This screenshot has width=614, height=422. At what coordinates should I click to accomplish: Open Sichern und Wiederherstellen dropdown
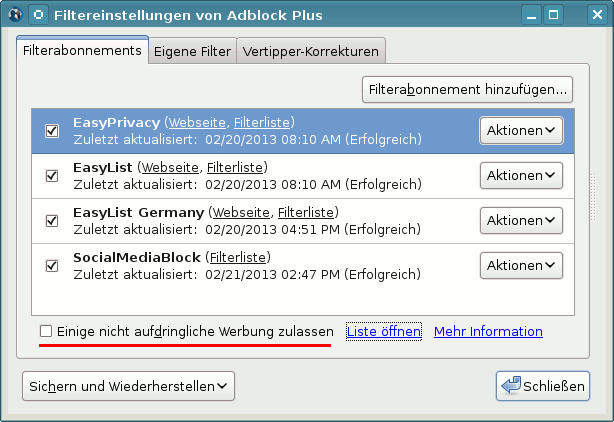pos(128,386)
